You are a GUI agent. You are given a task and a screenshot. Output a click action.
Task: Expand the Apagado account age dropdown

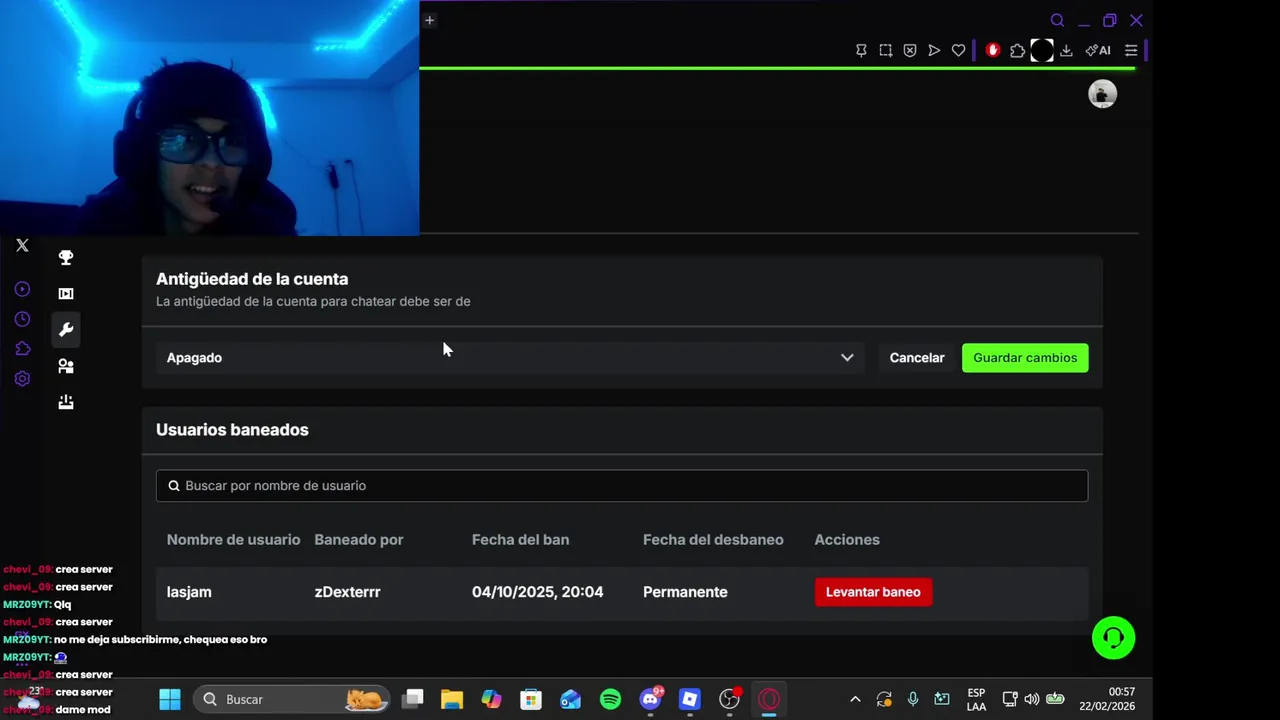point(510,358)
